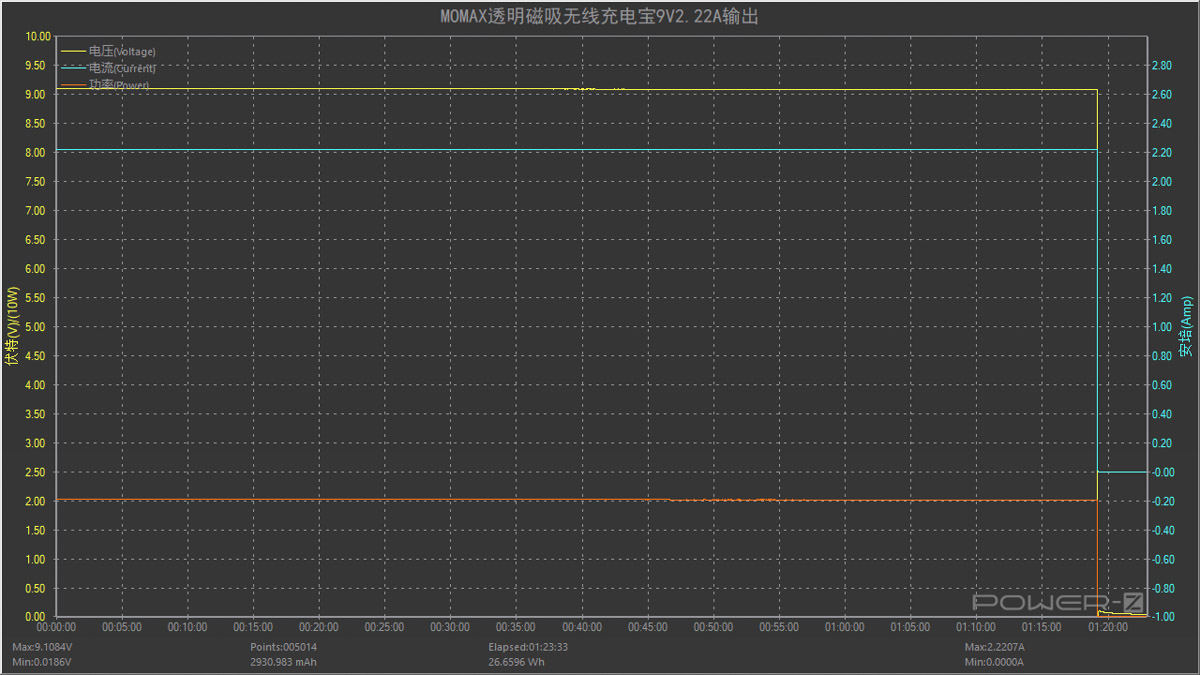Click the 26.6596 Wh energy reading

click(x=516, y=661)
